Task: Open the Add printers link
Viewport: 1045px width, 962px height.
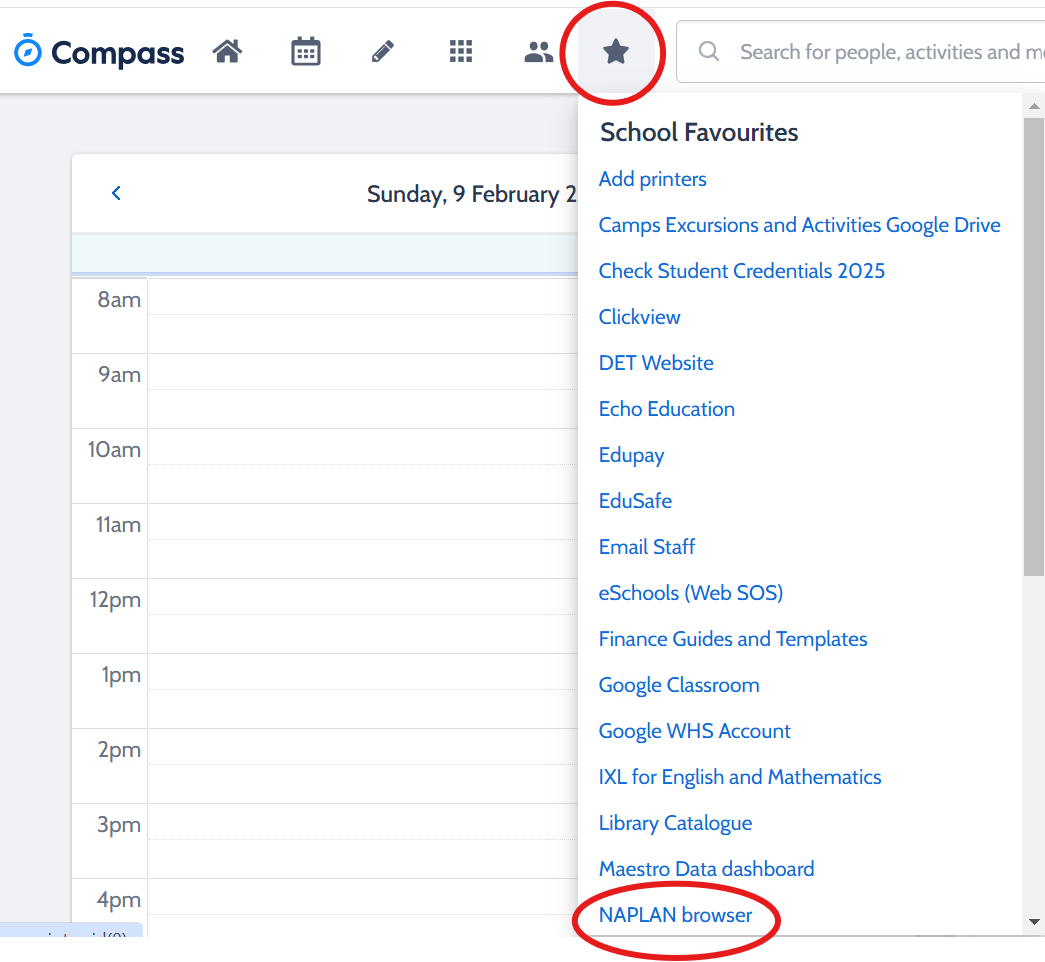Action: [x=652, y=179]
